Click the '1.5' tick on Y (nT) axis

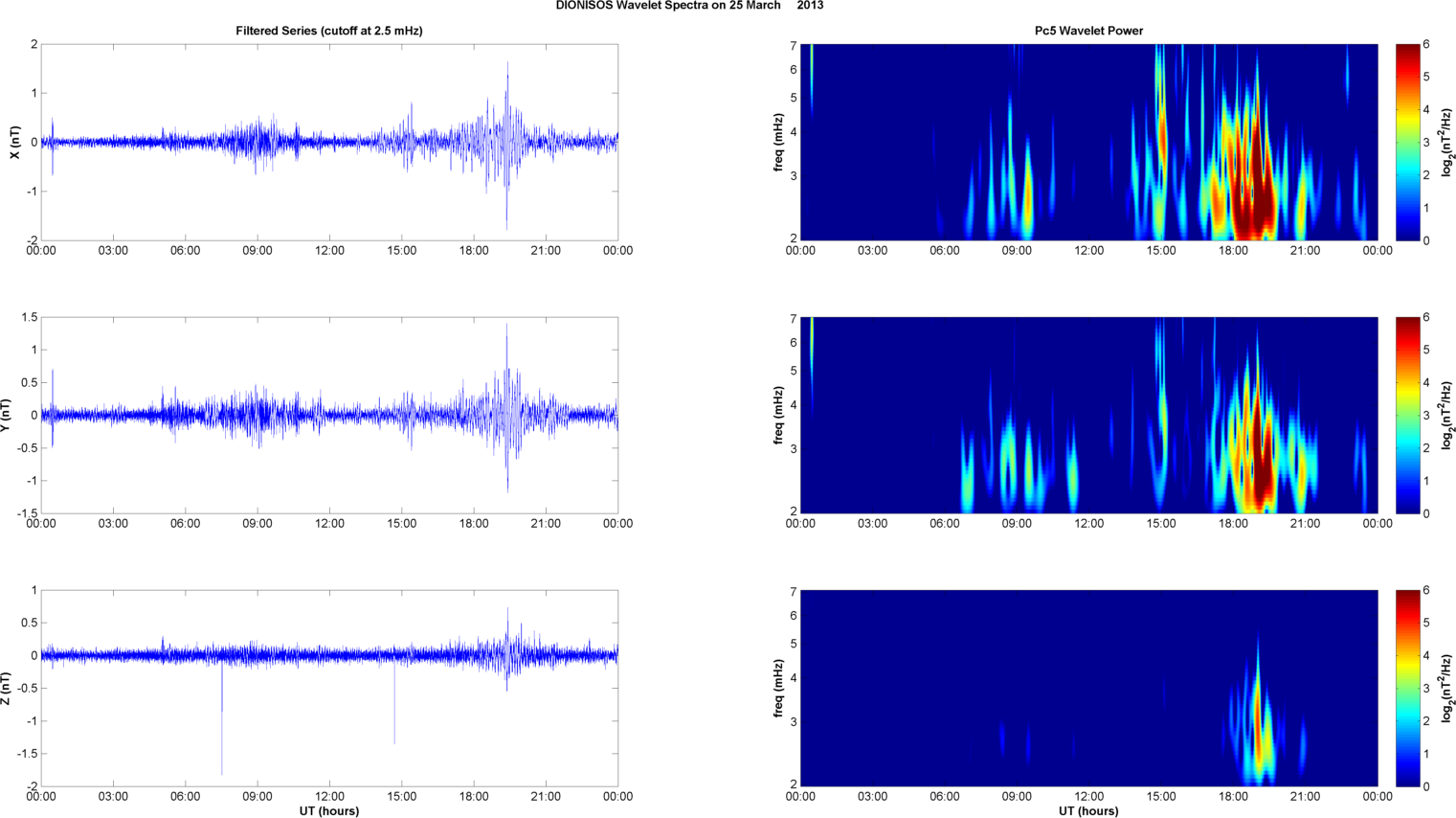click(x=29, y=317)
